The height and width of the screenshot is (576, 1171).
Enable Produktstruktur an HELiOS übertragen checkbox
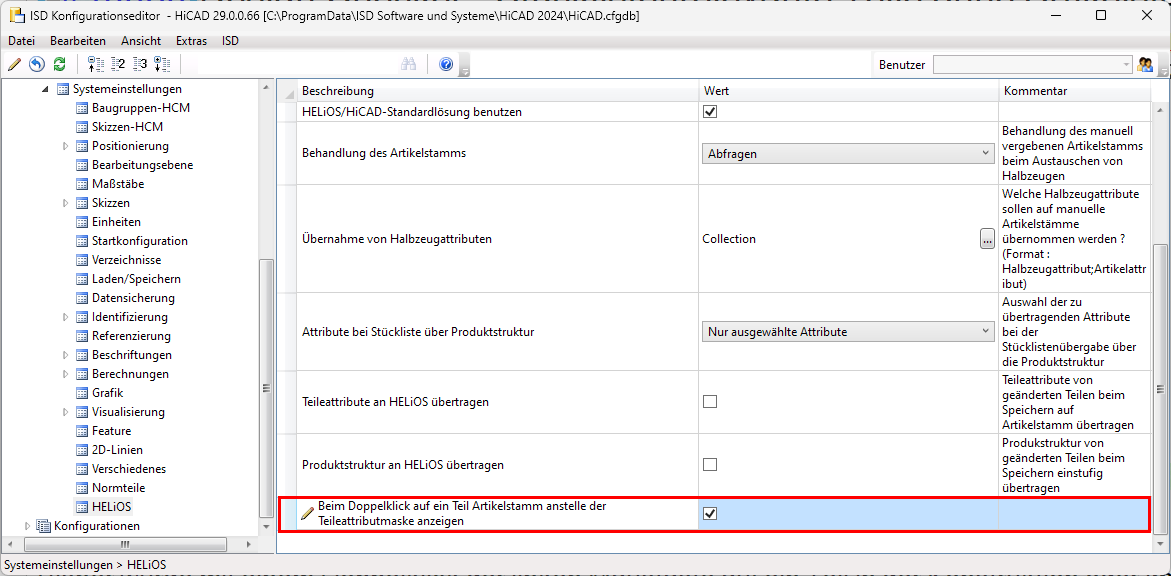click(x=710, y=465)
